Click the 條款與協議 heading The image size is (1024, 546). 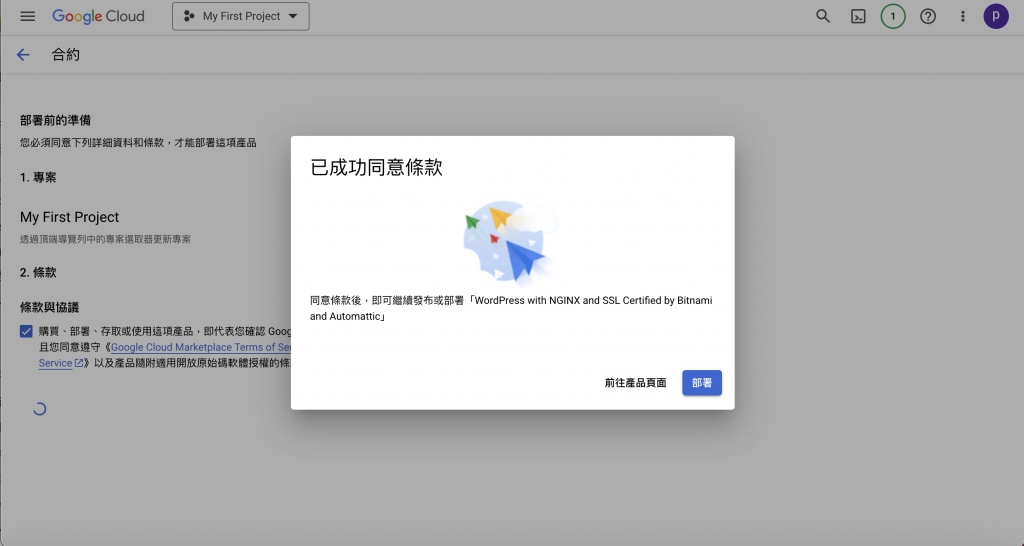tap(50, 307)
